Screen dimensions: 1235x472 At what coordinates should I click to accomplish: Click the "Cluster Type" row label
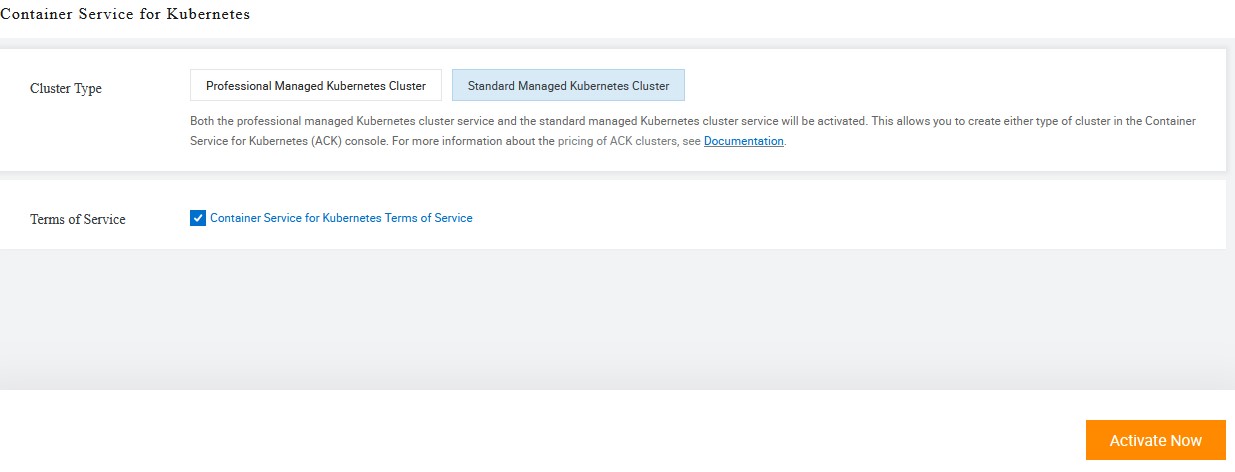66,88
